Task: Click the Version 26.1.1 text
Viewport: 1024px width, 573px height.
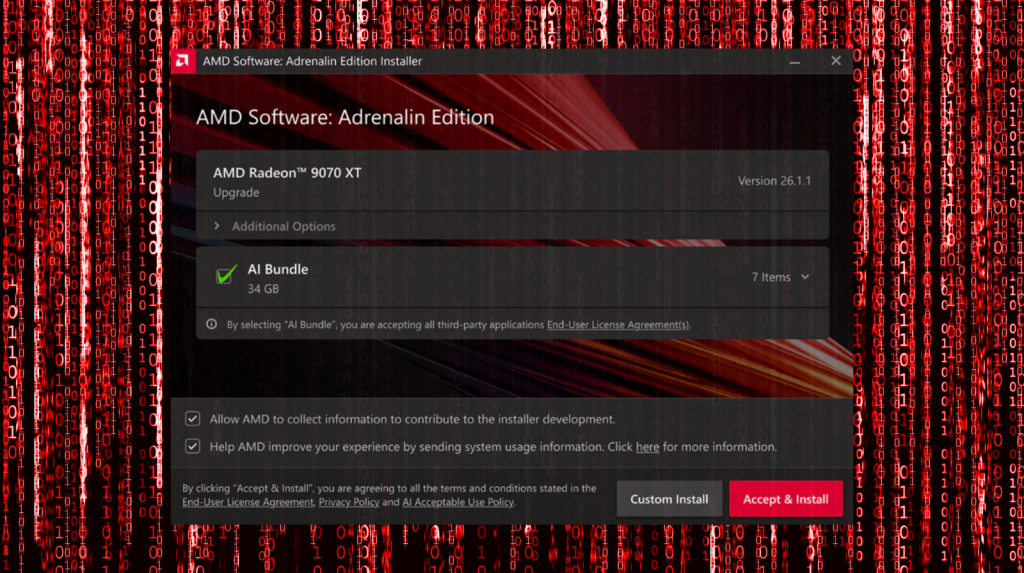Action: pos(775,181)
